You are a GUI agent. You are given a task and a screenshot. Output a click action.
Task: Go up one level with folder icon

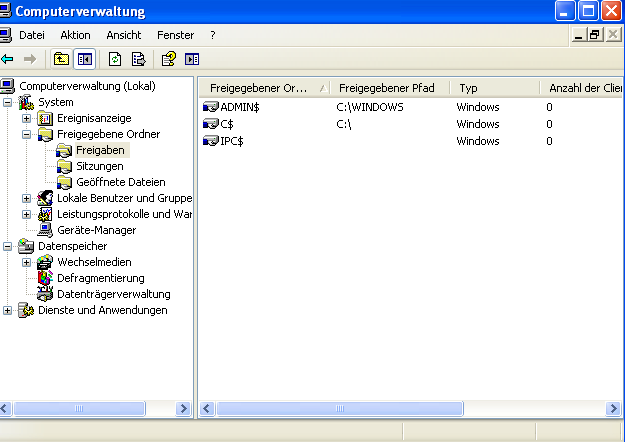coord(61,59)
